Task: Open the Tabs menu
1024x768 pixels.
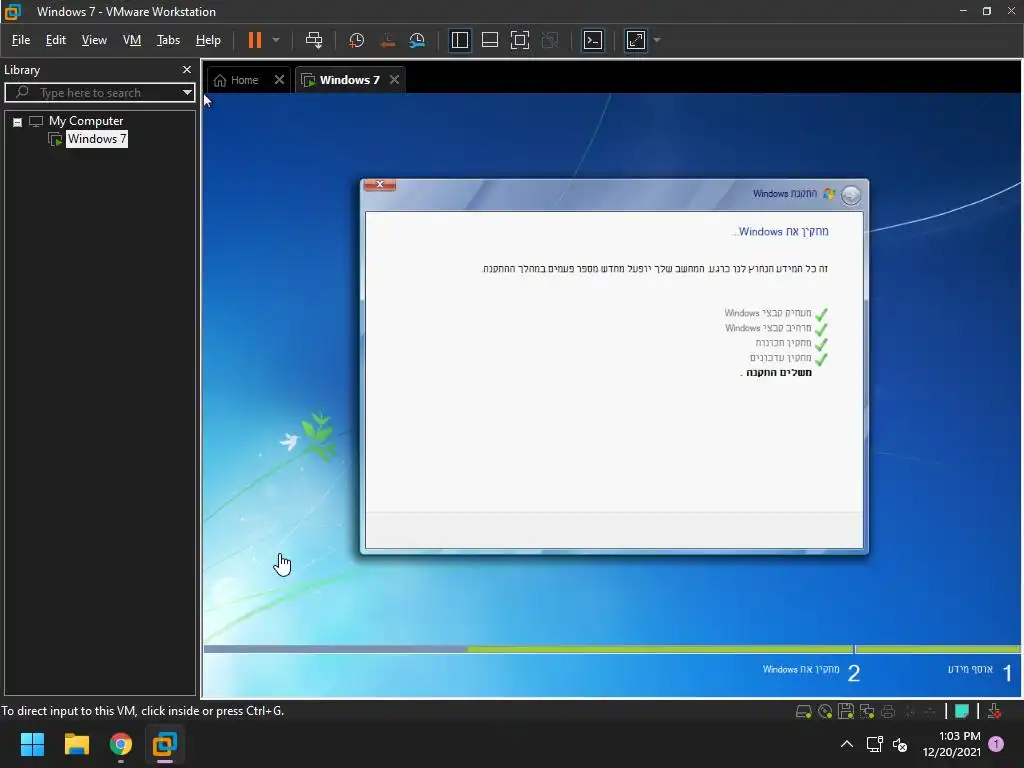Action: 168,40
